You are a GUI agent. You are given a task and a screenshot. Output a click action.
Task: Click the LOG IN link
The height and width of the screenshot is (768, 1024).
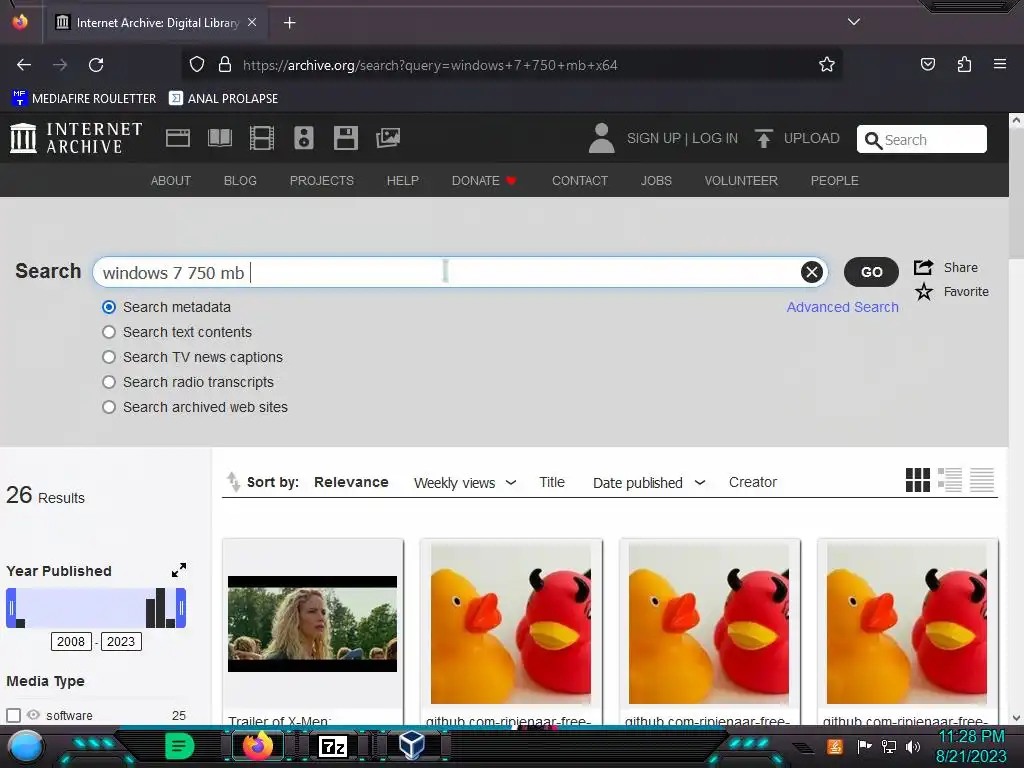pos(714,138)
